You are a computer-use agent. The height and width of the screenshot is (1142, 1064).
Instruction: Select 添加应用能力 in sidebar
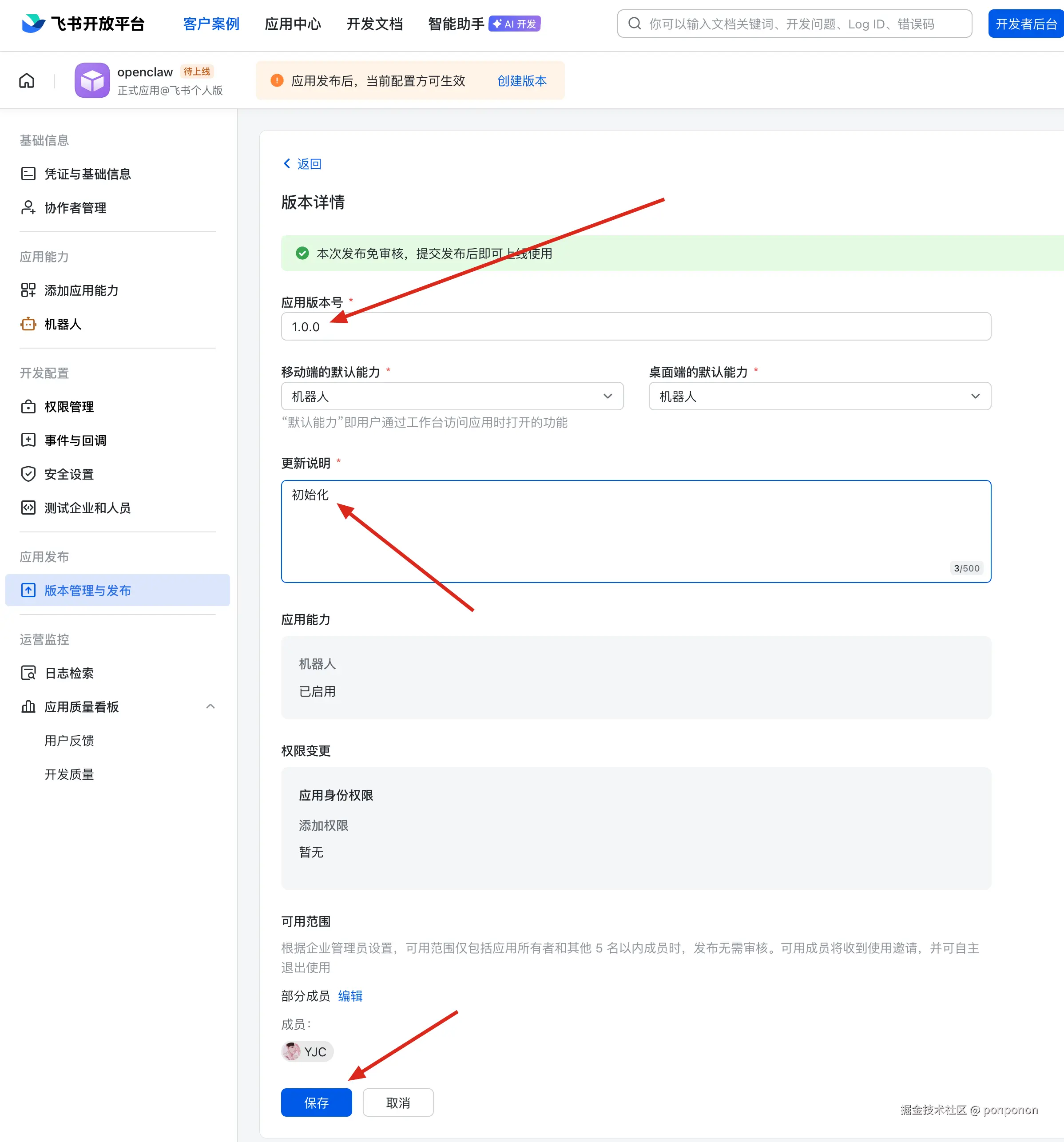point(81,291)
